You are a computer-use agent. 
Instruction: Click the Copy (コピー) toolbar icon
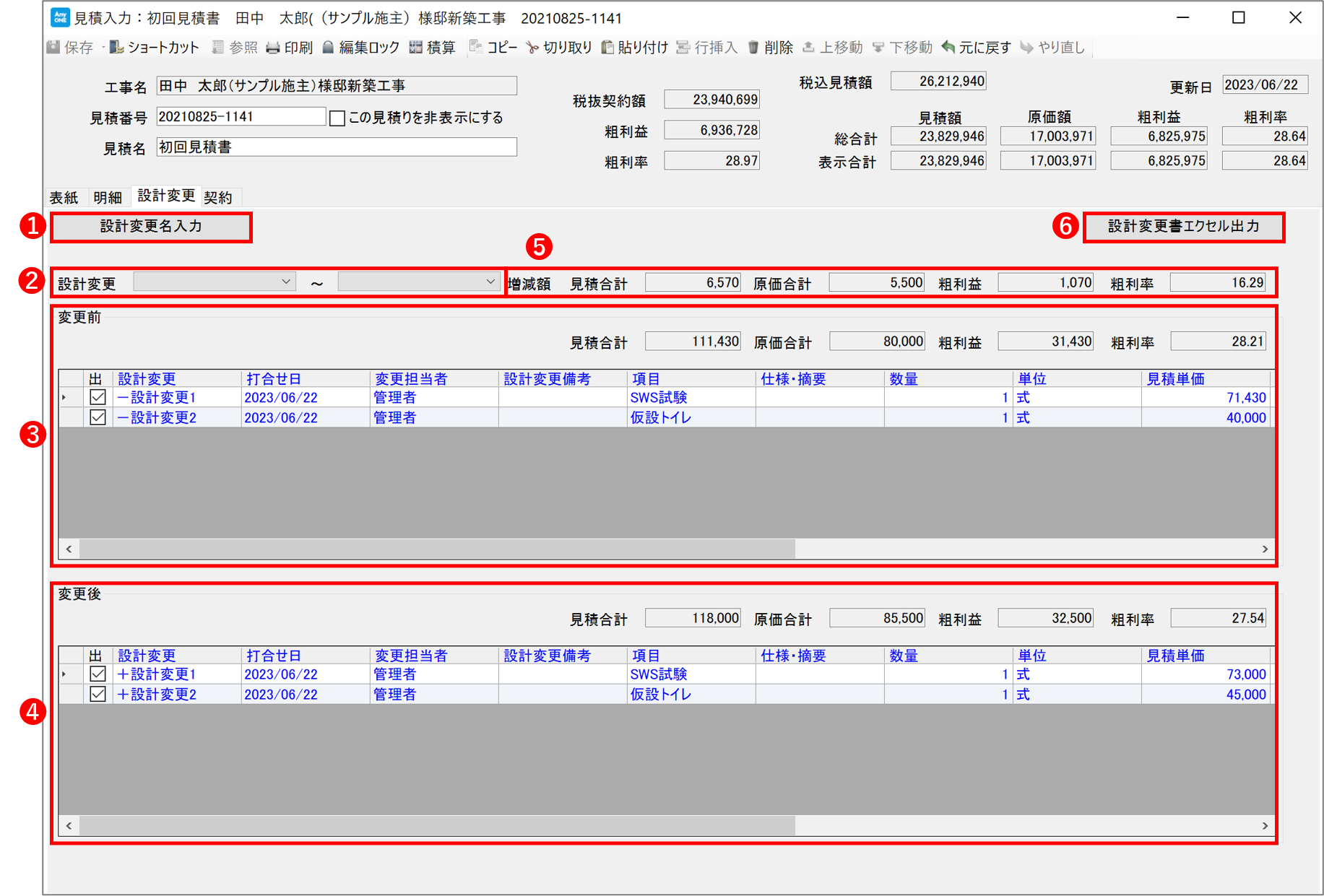tap(475, 48)
